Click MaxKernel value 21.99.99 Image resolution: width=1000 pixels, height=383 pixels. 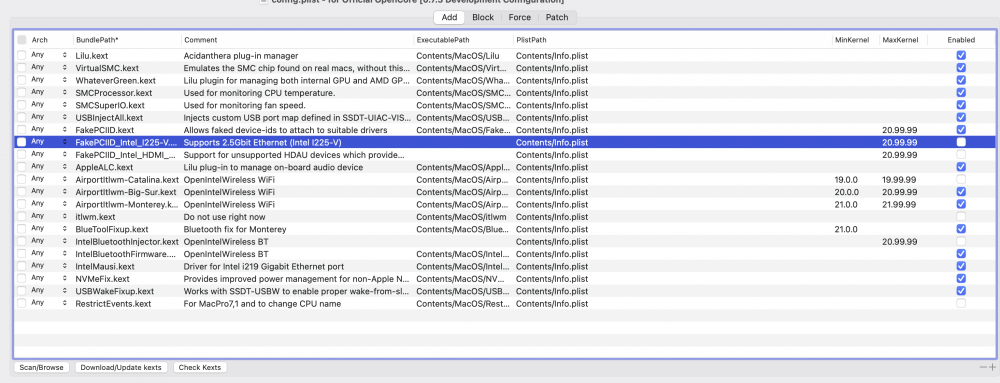point(899,205)
